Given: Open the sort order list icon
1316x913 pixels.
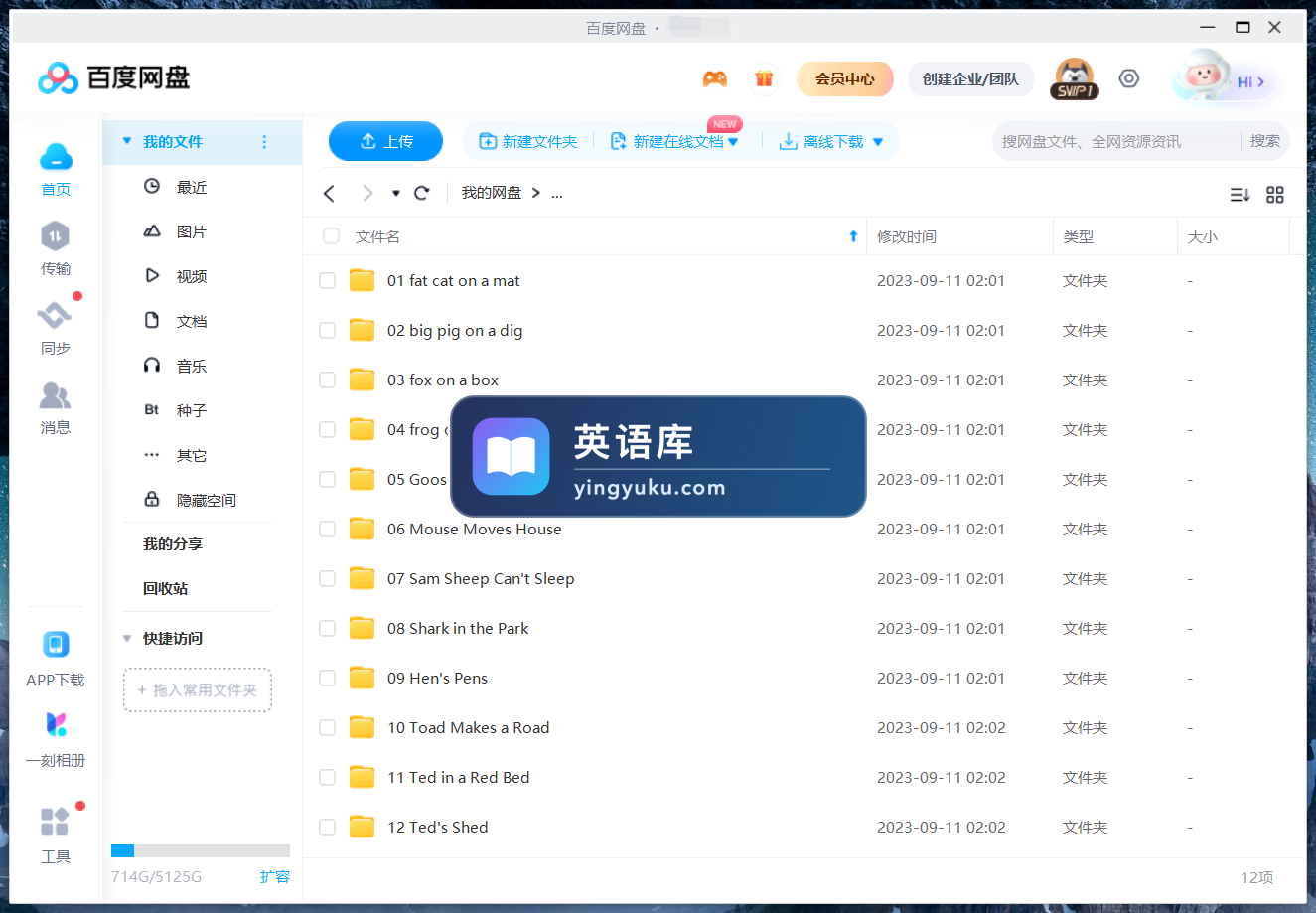Looking at the screenshot, I should point(1240,195).
